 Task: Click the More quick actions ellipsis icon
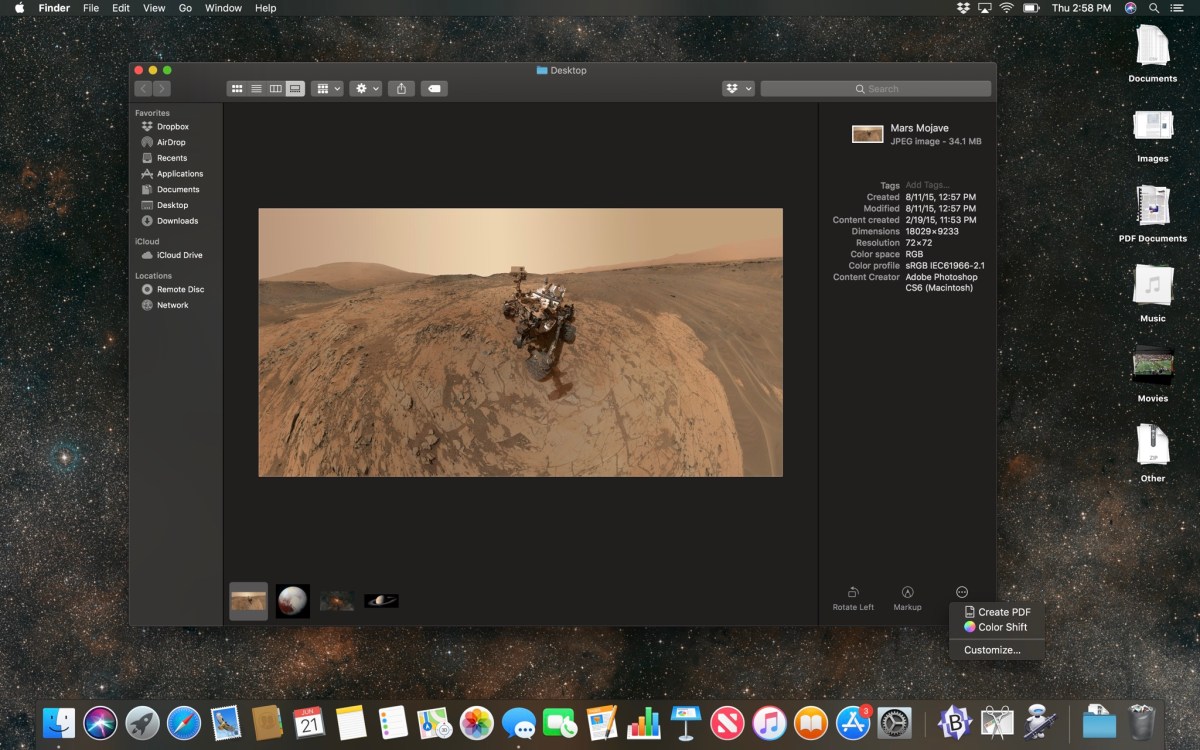(x=962, y=592)
